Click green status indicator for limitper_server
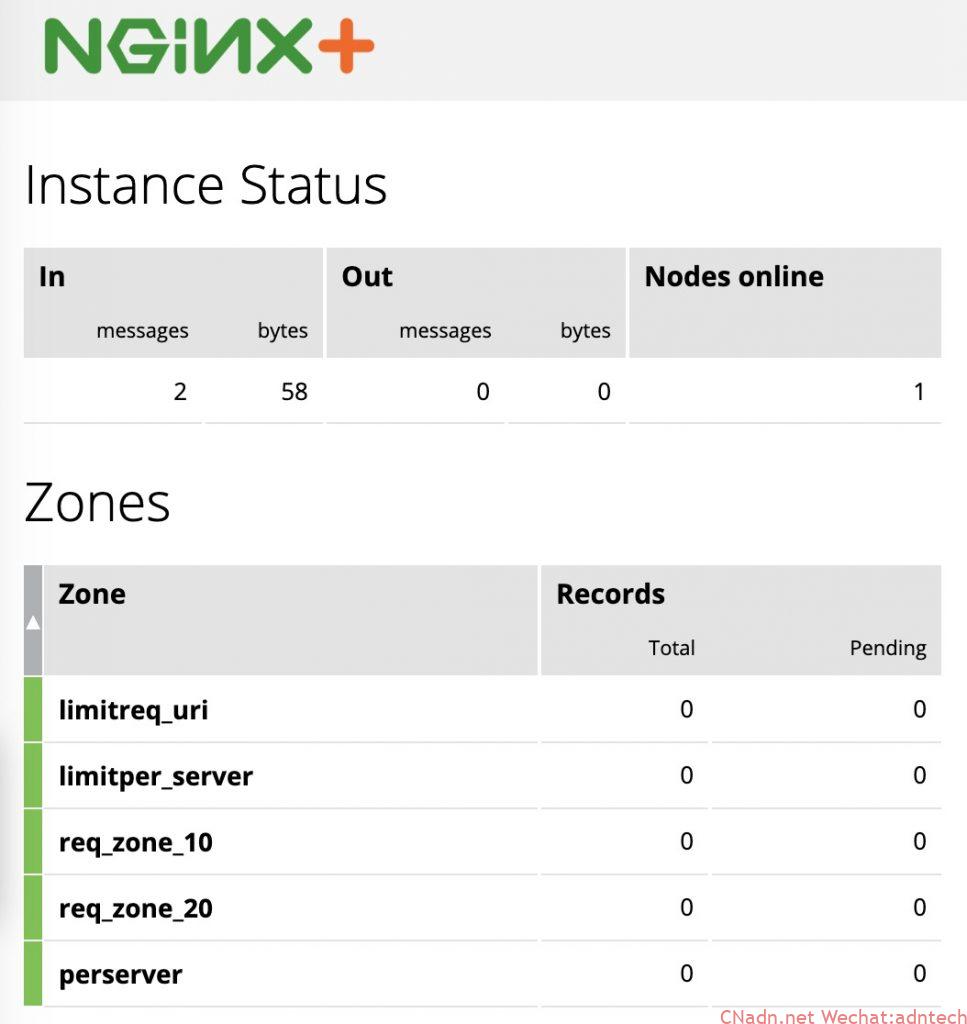The image size is (967, 1024). [x=33, y=776]
